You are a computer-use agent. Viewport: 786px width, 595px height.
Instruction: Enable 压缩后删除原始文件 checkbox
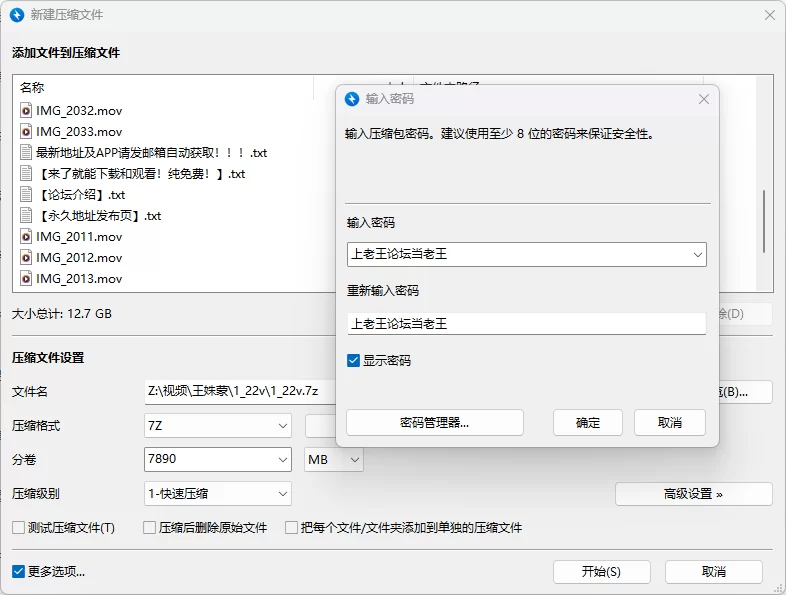coord(150,527)
